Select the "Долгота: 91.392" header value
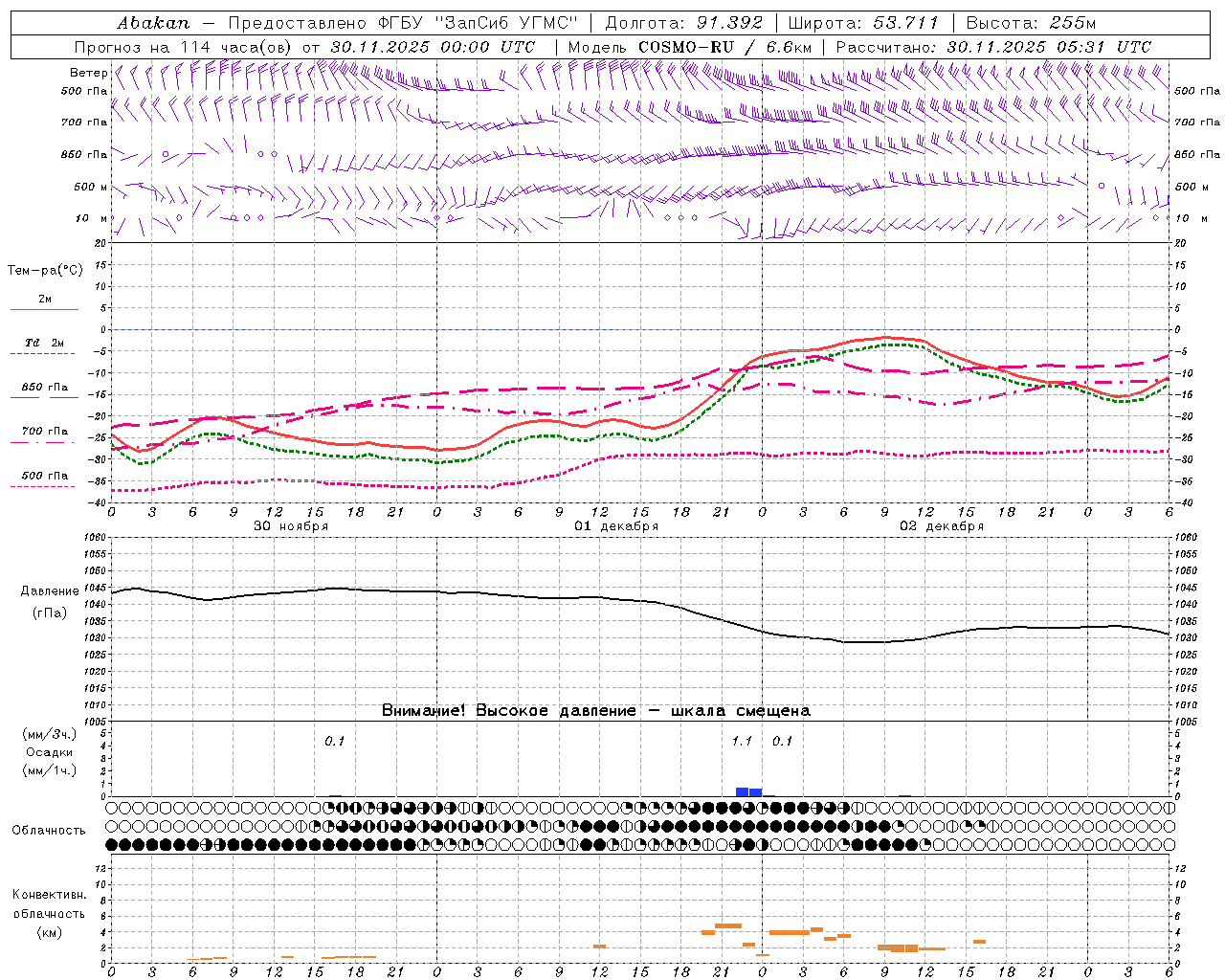 click(684, 22)
